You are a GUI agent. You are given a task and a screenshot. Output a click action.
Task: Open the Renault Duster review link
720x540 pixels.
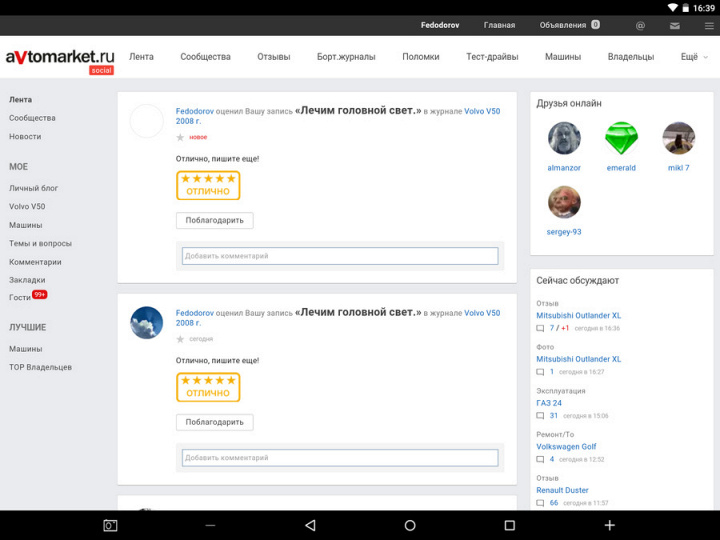click(x=562, y=490)
